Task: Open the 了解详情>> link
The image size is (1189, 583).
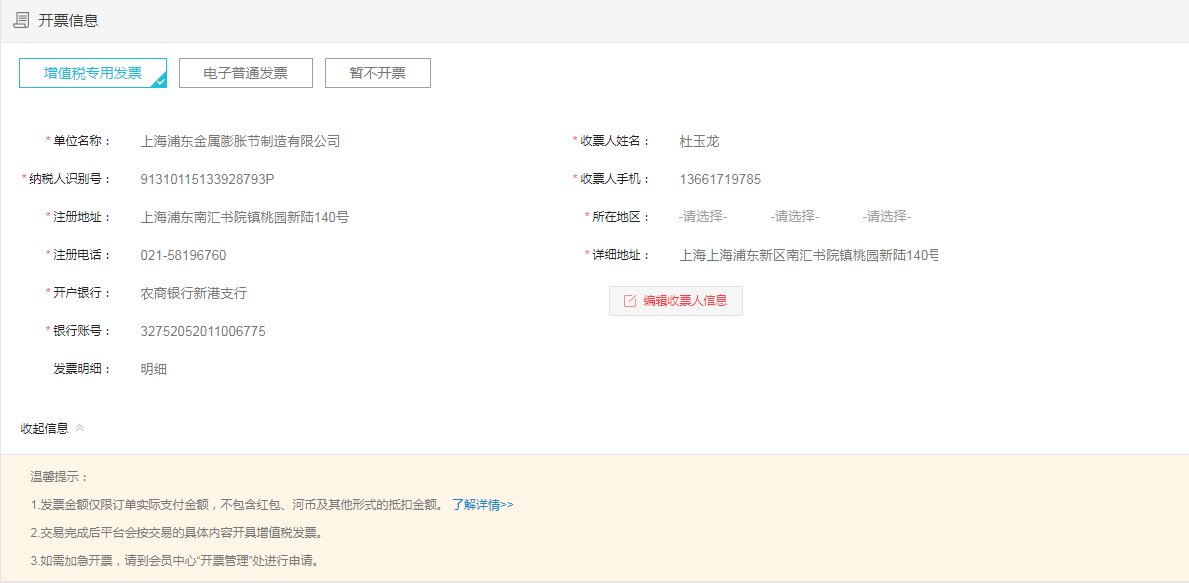Action: (483, 504)
